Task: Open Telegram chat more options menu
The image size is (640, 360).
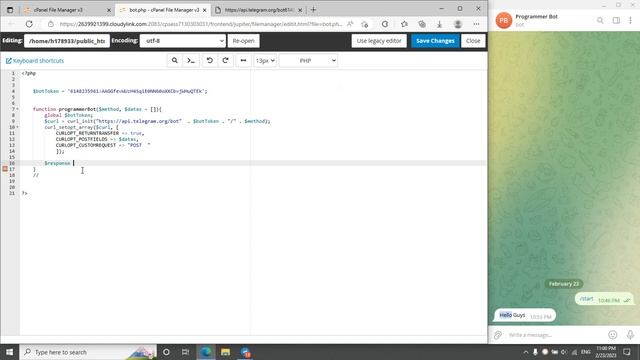Action: click(x=631, y=20)
